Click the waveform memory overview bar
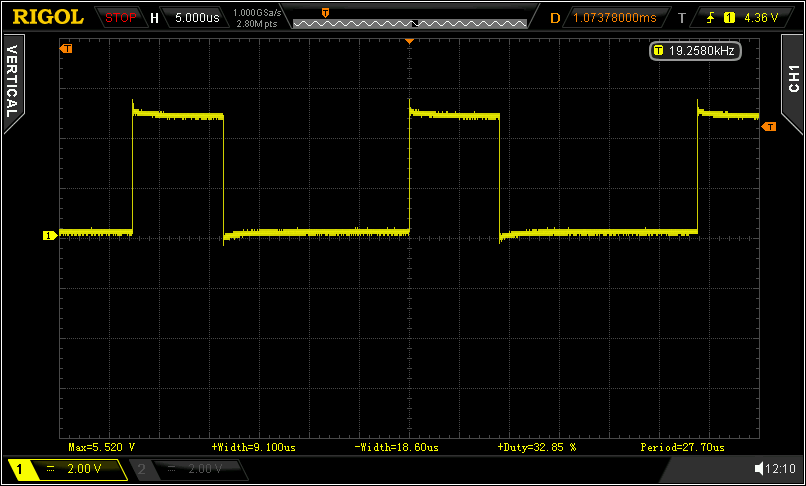Screen dimensions: 806x486 tap(410, 22)
